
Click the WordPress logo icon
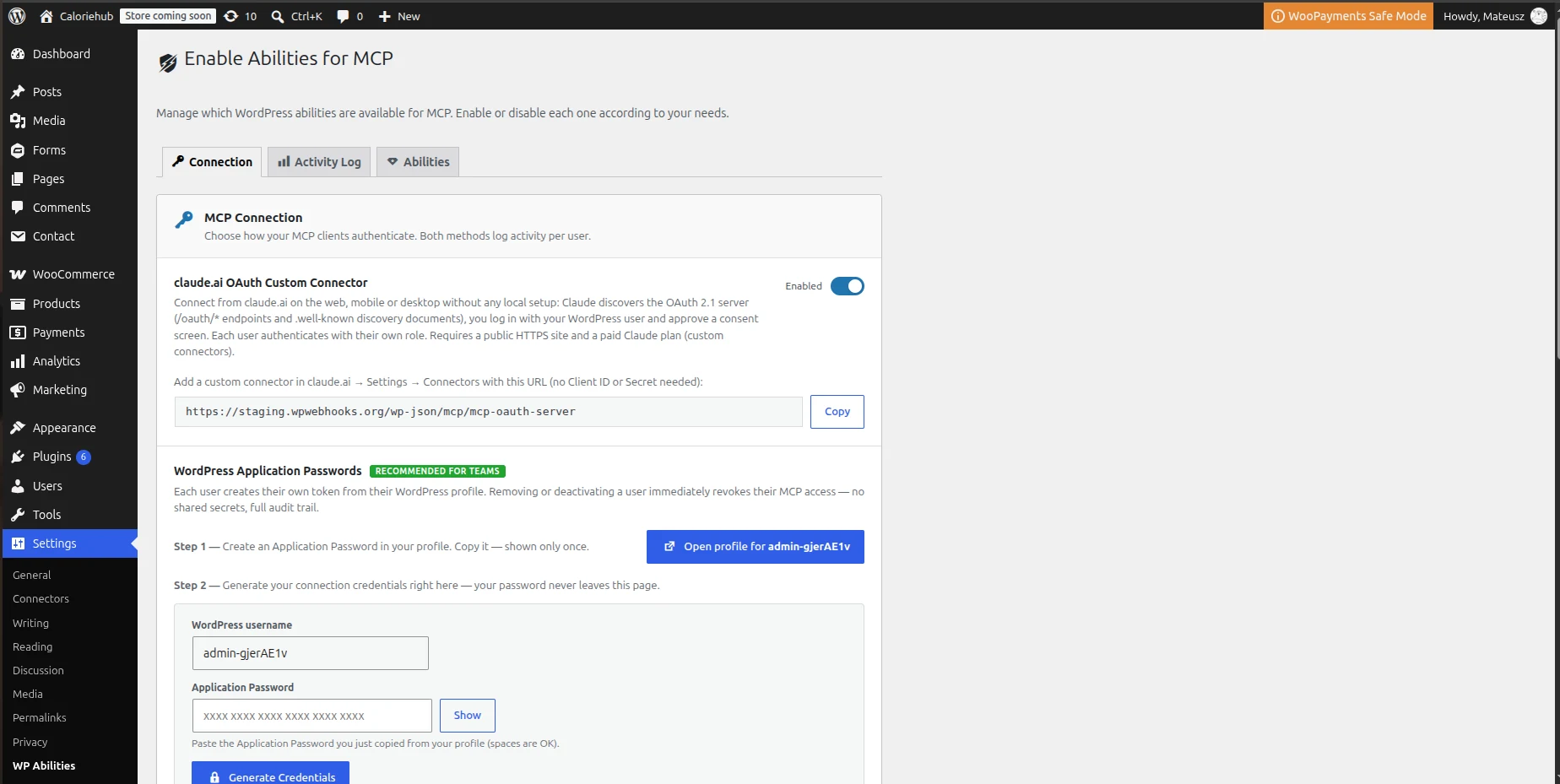pyautogui.click(x=17, y=16)
